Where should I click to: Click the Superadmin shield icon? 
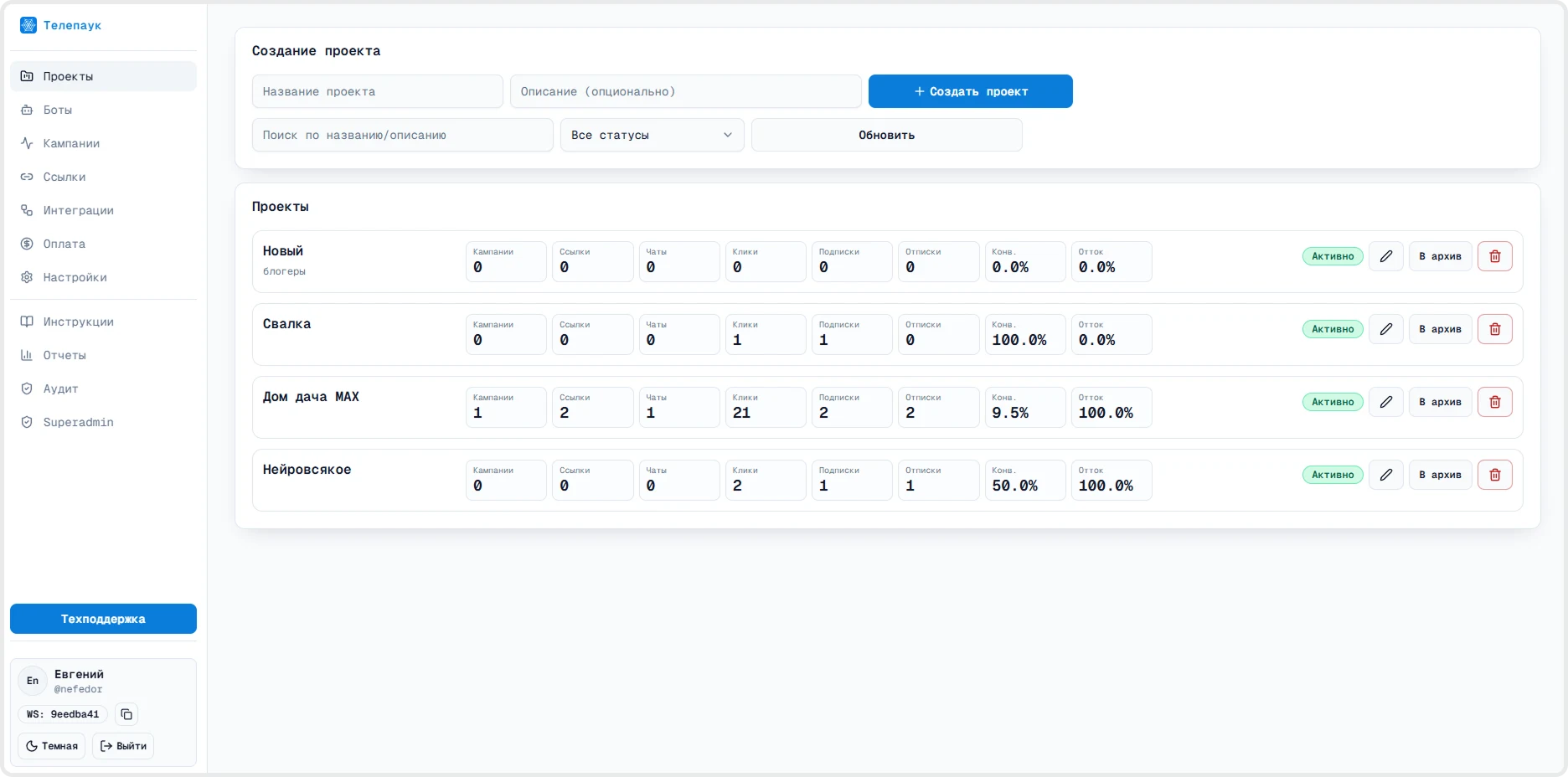(27, 422)
